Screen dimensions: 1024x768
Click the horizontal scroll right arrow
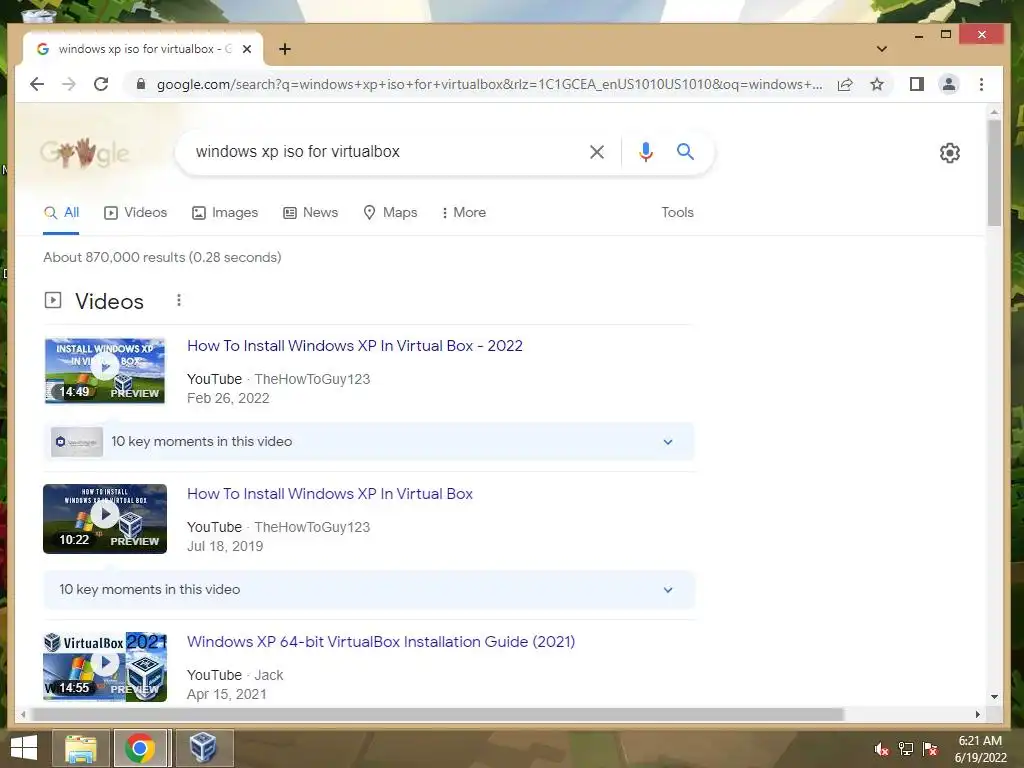pos(978,714)
